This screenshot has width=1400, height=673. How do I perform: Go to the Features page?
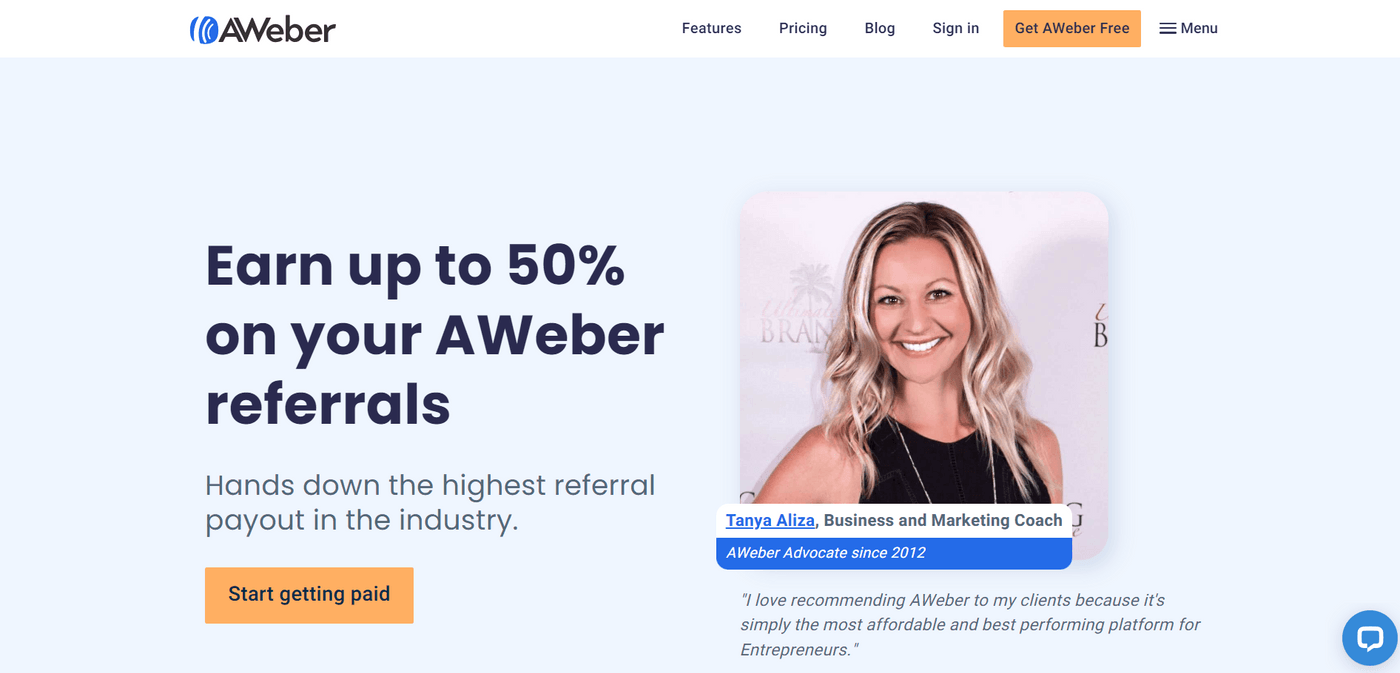point(711,28)
